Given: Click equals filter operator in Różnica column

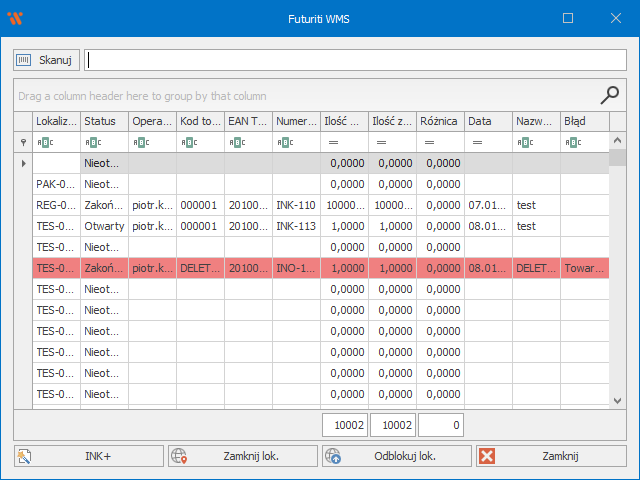Looking at the screenshot, I should tap(429, 142).
